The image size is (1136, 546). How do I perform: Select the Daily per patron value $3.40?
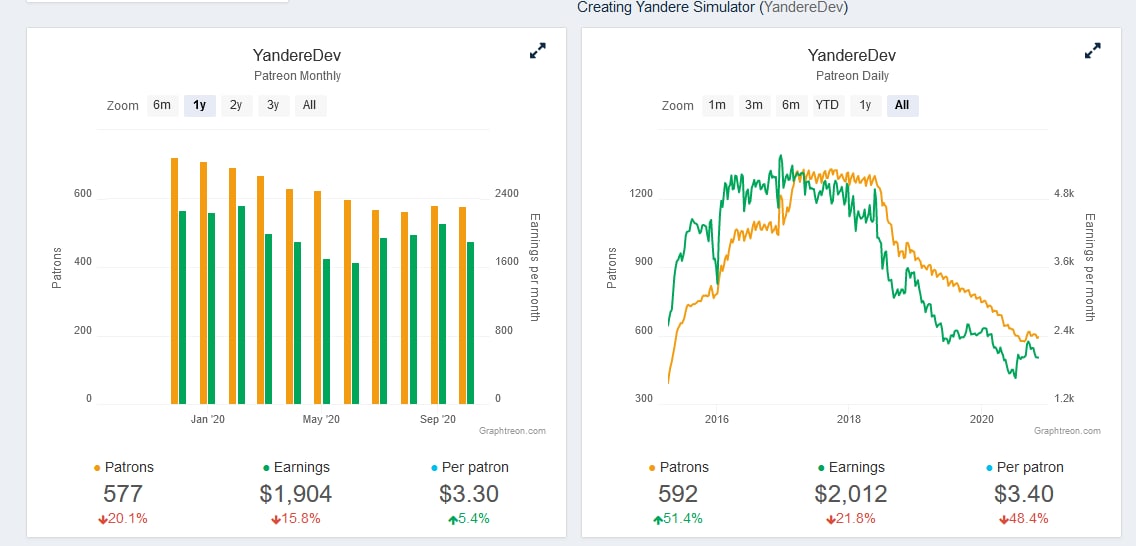[1024, 495]
